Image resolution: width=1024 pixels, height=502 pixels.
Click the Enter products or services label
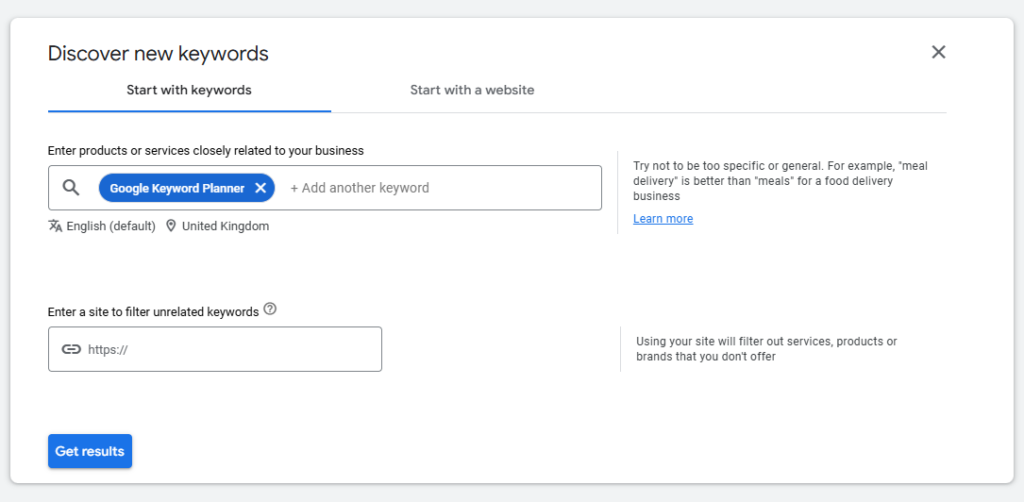206,151
